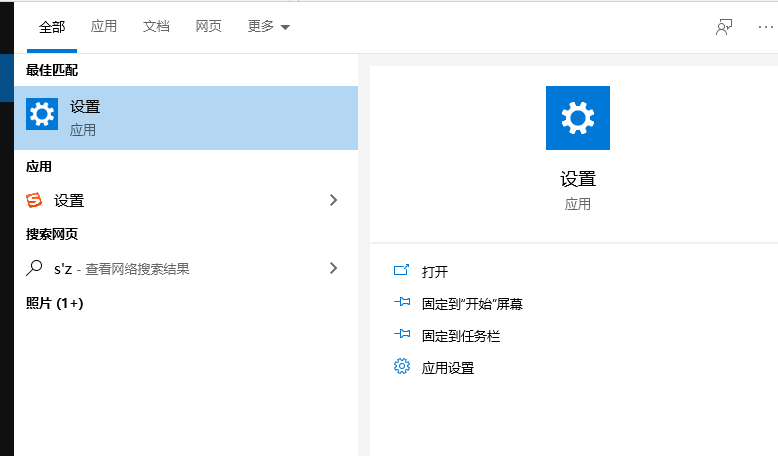The width and height of the screenshot is (778, 456).
Task: Select the 全部 tab
Action: (x=52, y=27)
